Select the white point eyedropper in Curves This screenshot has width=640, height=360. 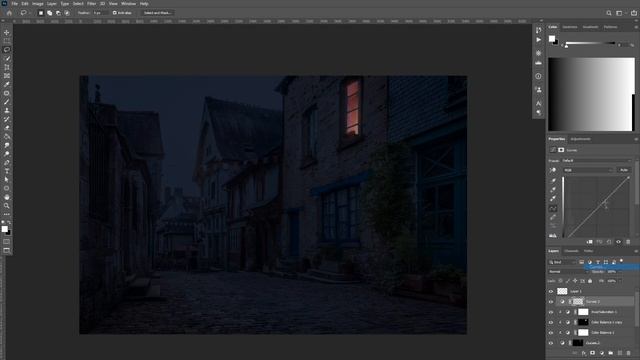pyautogui.click(x=553, y=198)
